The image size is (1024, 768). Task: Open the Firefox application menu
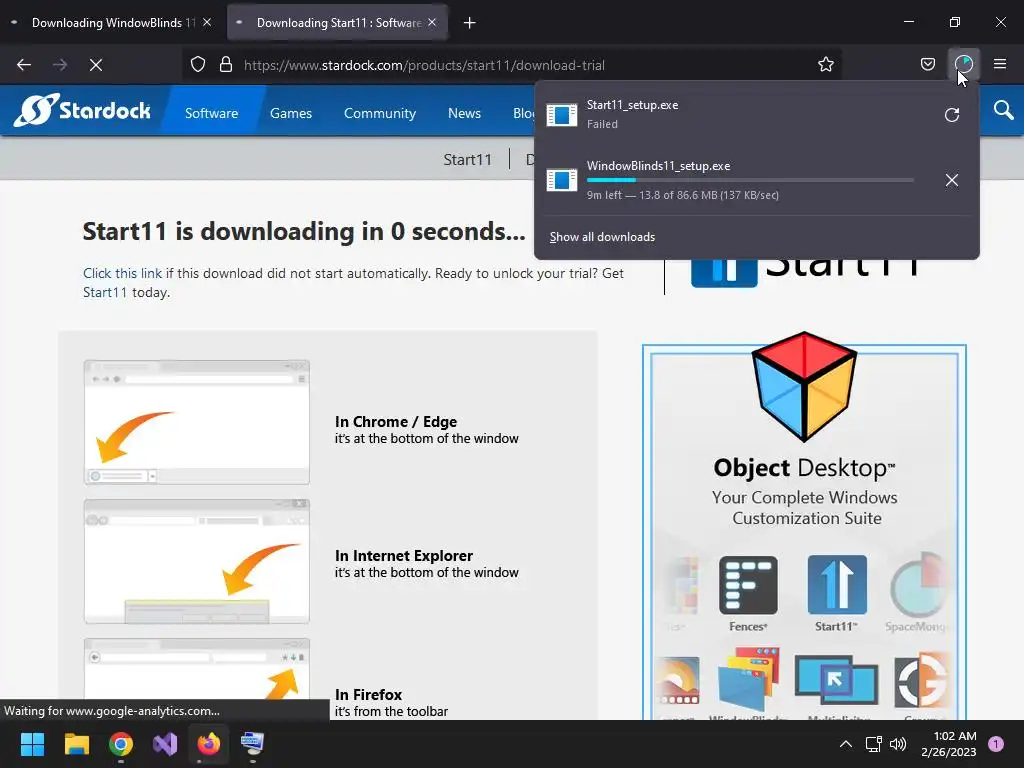coord(1000,64)
